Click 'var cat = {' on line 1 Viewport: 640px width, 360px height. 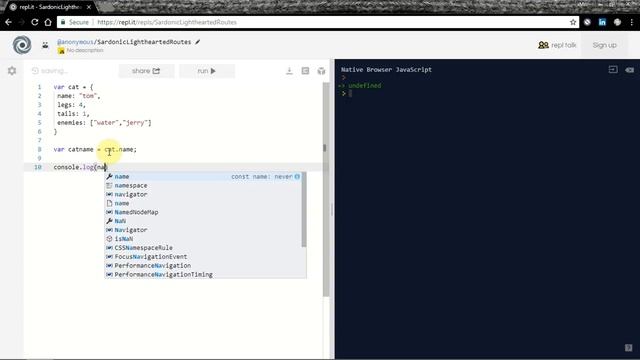click(73, 87)
